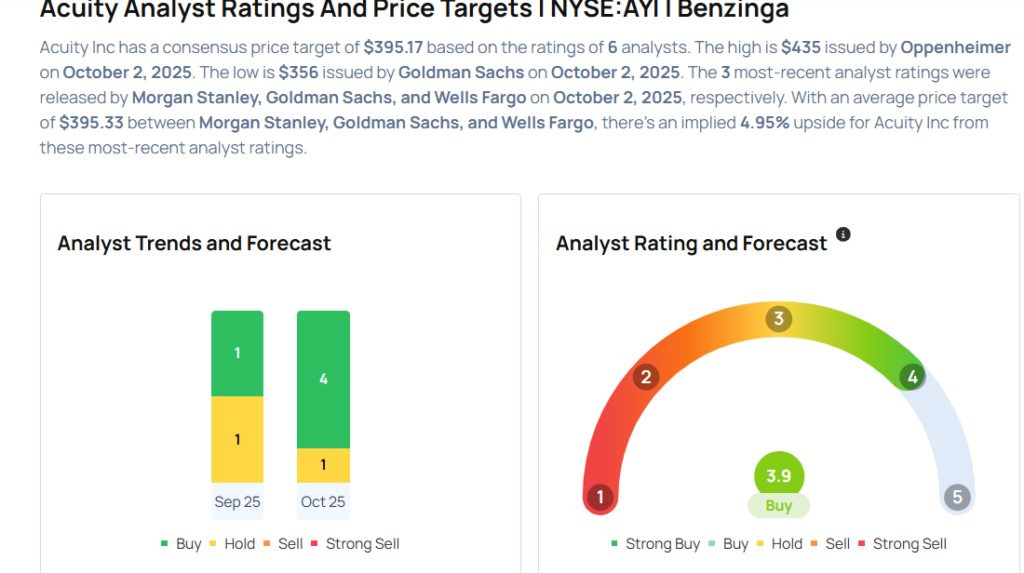Click the yellow Sep 25 Hold bar segment
The image size is (1024, 573).
(237, 439)
